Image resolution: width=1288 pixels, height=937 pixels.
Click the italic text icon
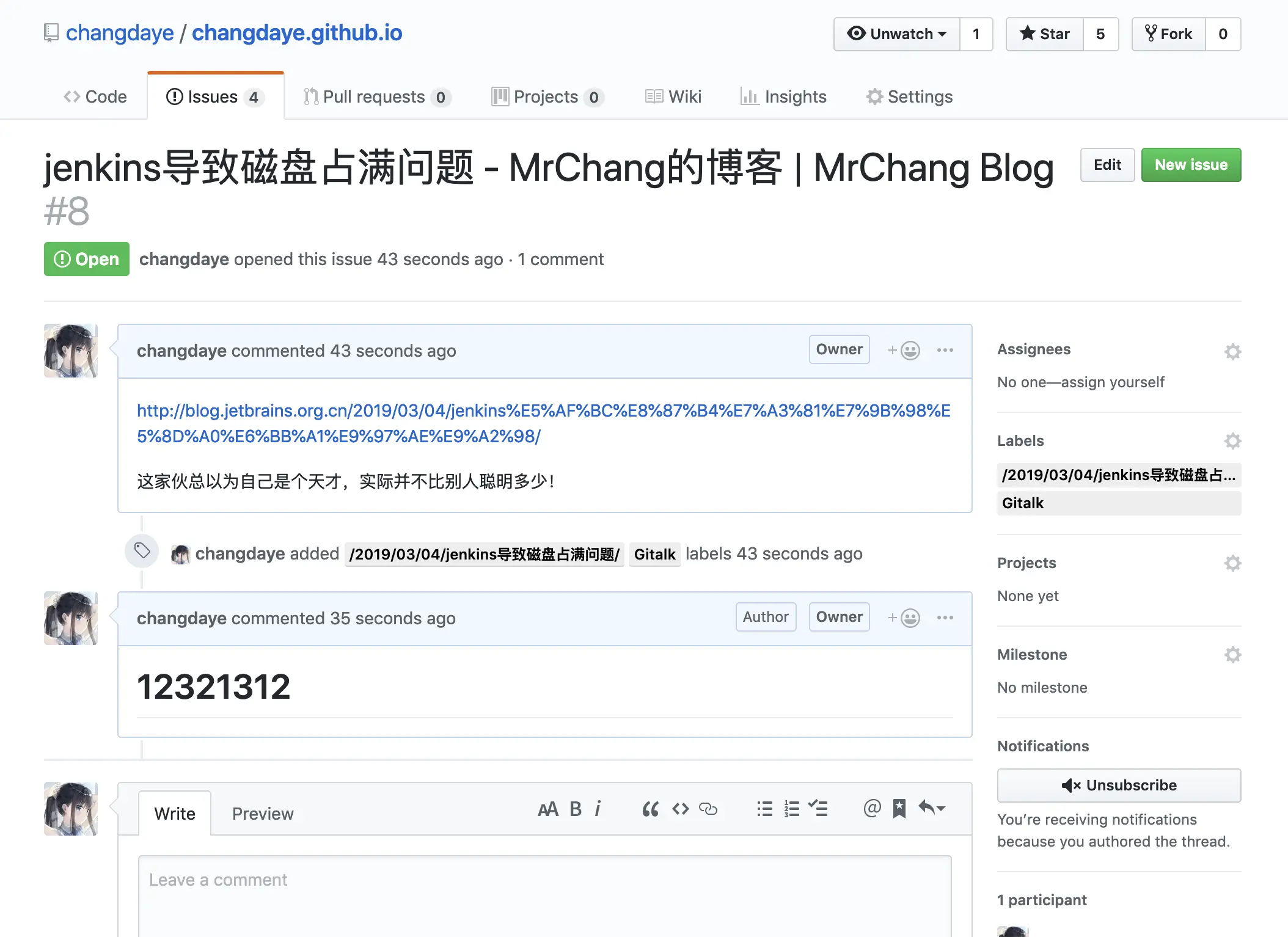[598, 809]
